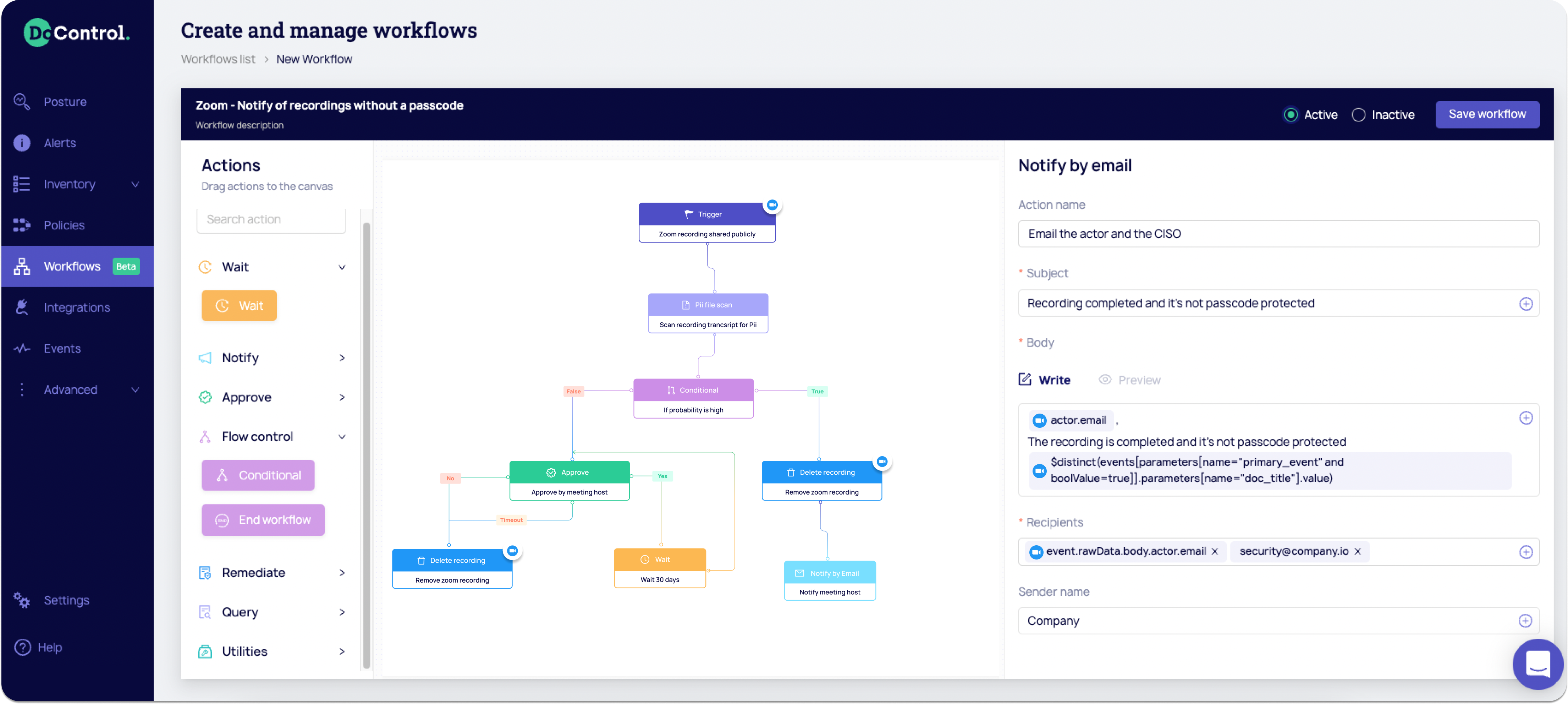Add recipient with plus icon

pyautogui.click(x=1525, y=552)
